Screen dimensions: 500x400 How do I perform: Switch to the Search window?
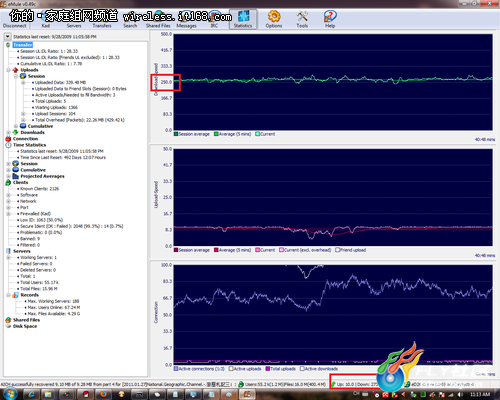click(130, 26)
